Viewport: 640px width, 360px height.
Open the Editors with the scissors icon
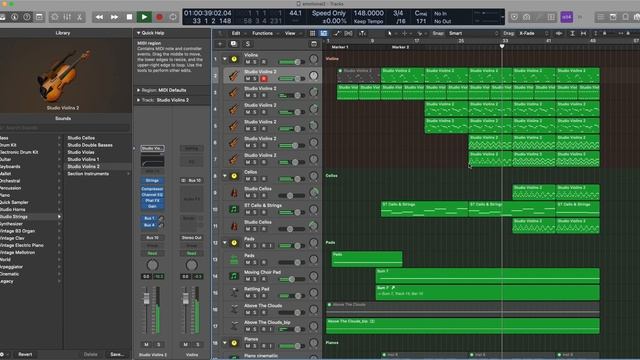(80, 17)
